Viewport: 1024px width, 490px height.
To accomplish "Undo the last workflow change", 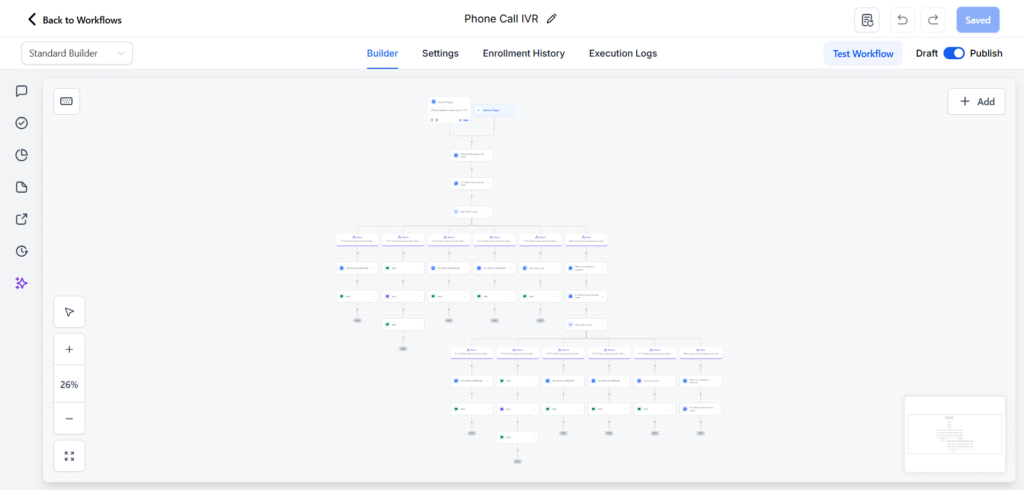I will click(903, 20).
